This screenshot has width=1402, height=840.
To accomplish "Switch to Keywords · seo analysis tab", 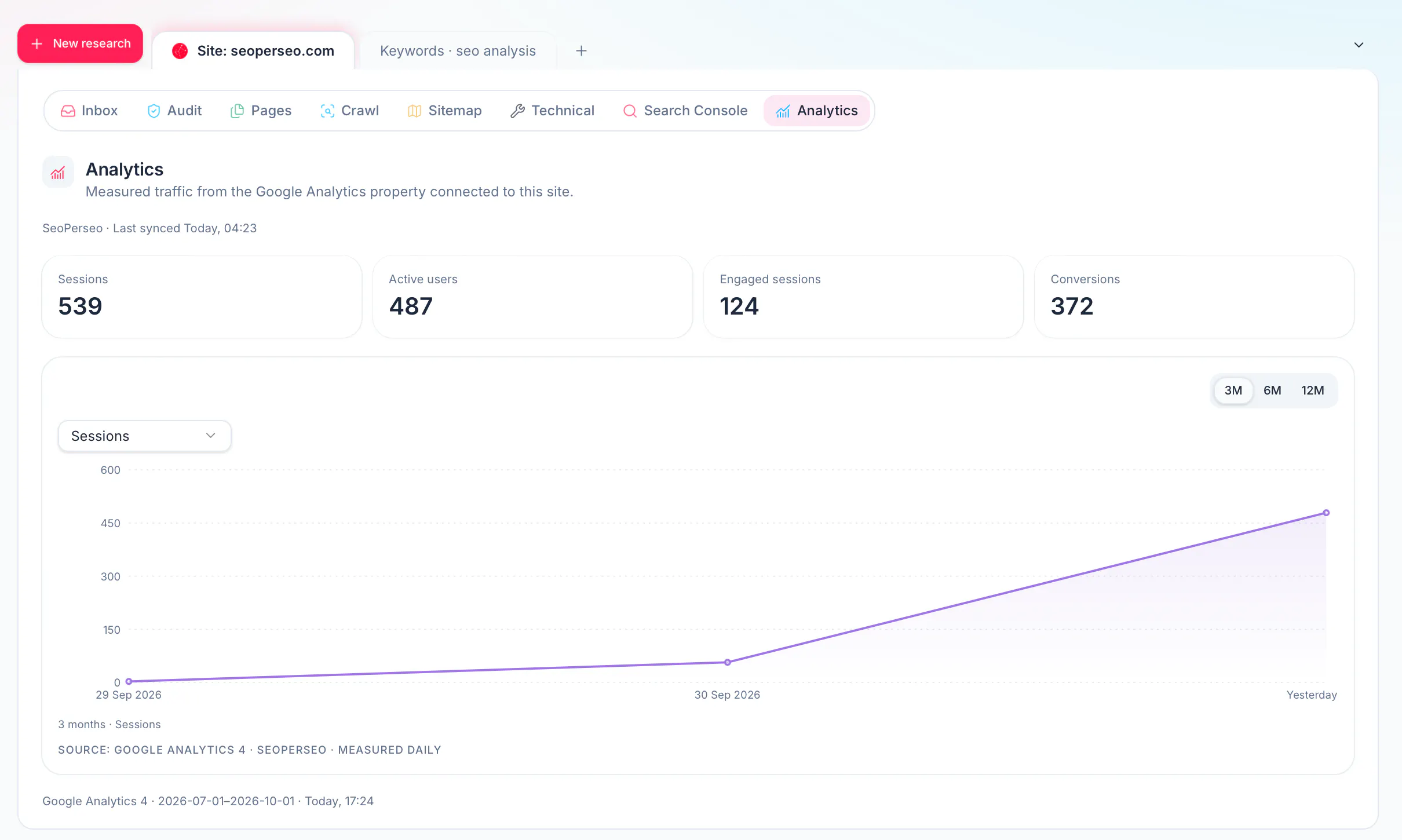I will (x=458, y=51).
